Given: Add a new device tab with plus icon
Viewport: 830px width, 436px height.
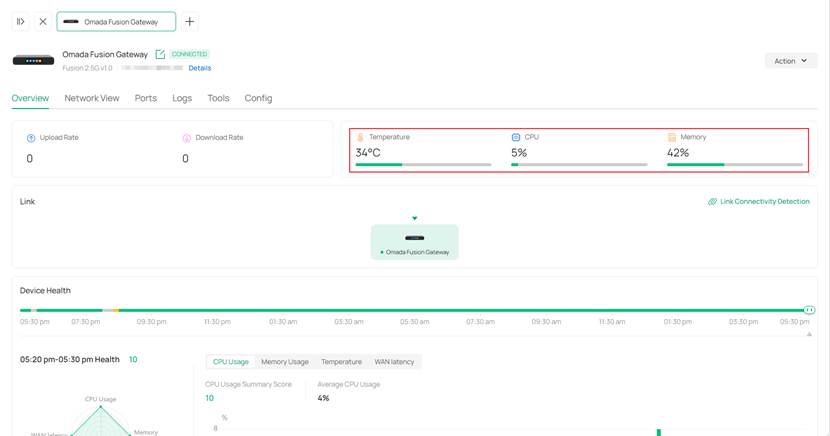Looking at the screenshot, I should pyautogui.click(x=190, y=22).
